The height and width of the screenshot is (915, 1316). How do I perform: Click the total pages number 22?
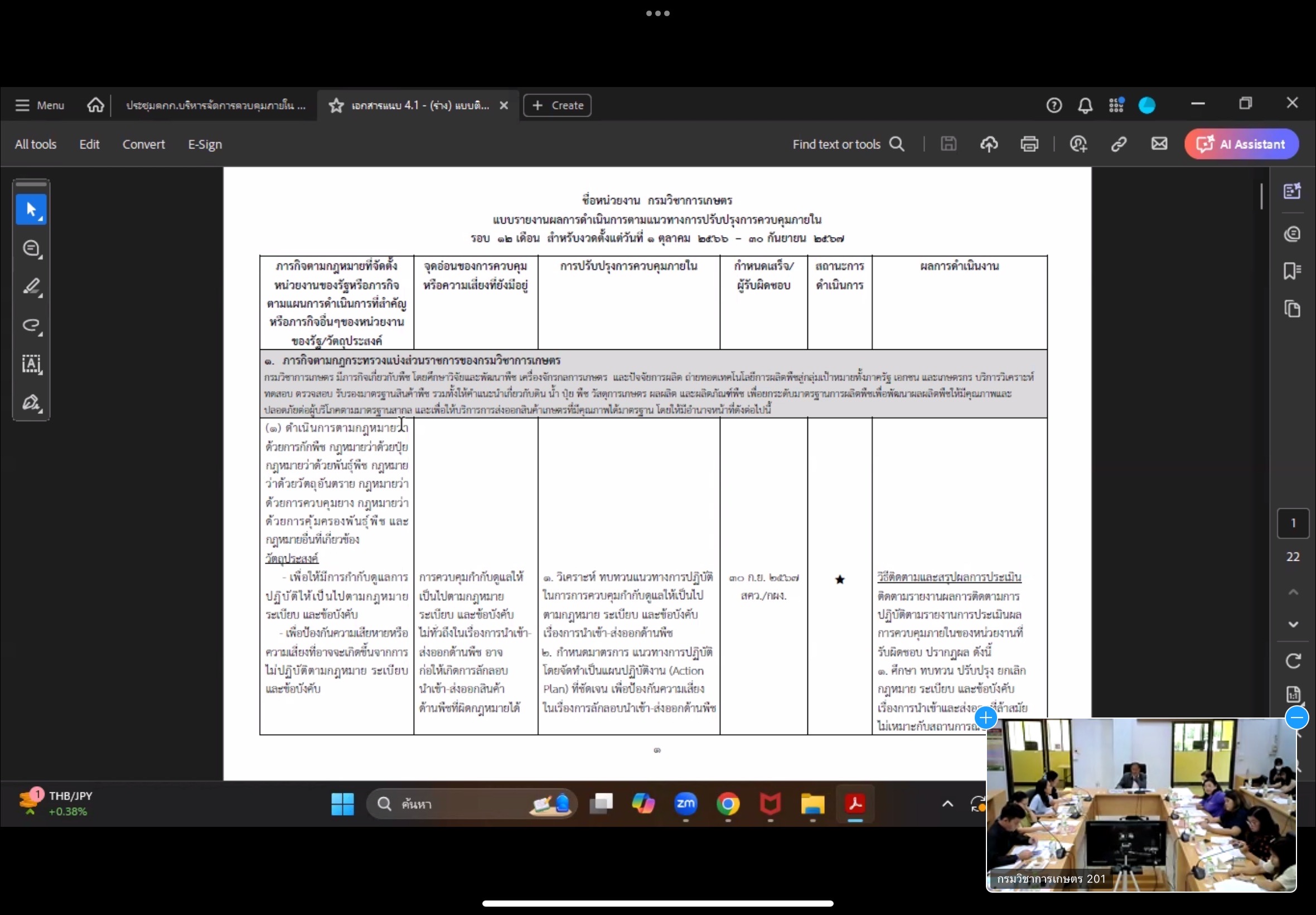coord(1293,557)
